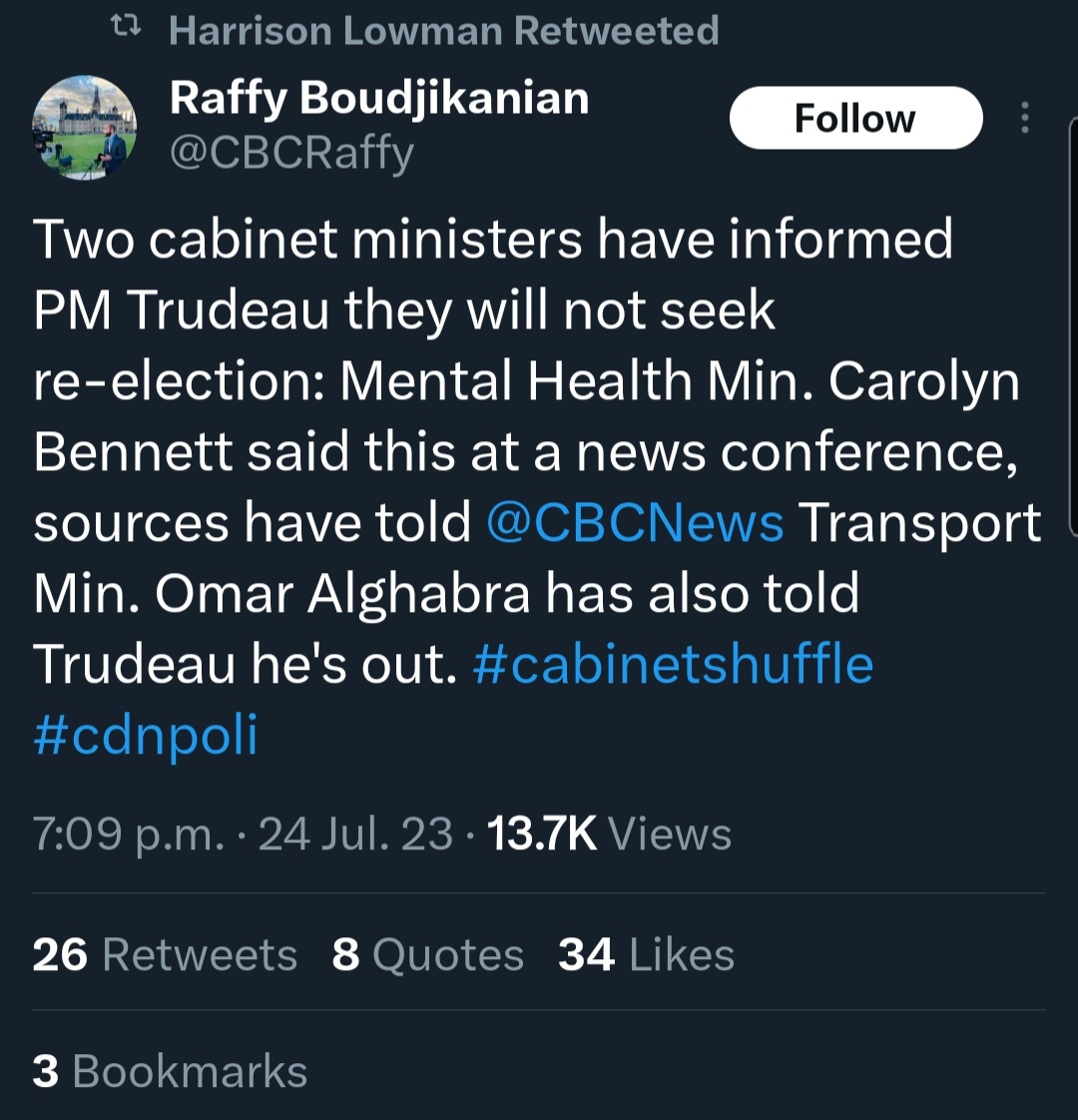Image resolution: width=1078 pixels, height=1120 pixels.
Task: Open the 8 Quotes list
Action: 427,954
